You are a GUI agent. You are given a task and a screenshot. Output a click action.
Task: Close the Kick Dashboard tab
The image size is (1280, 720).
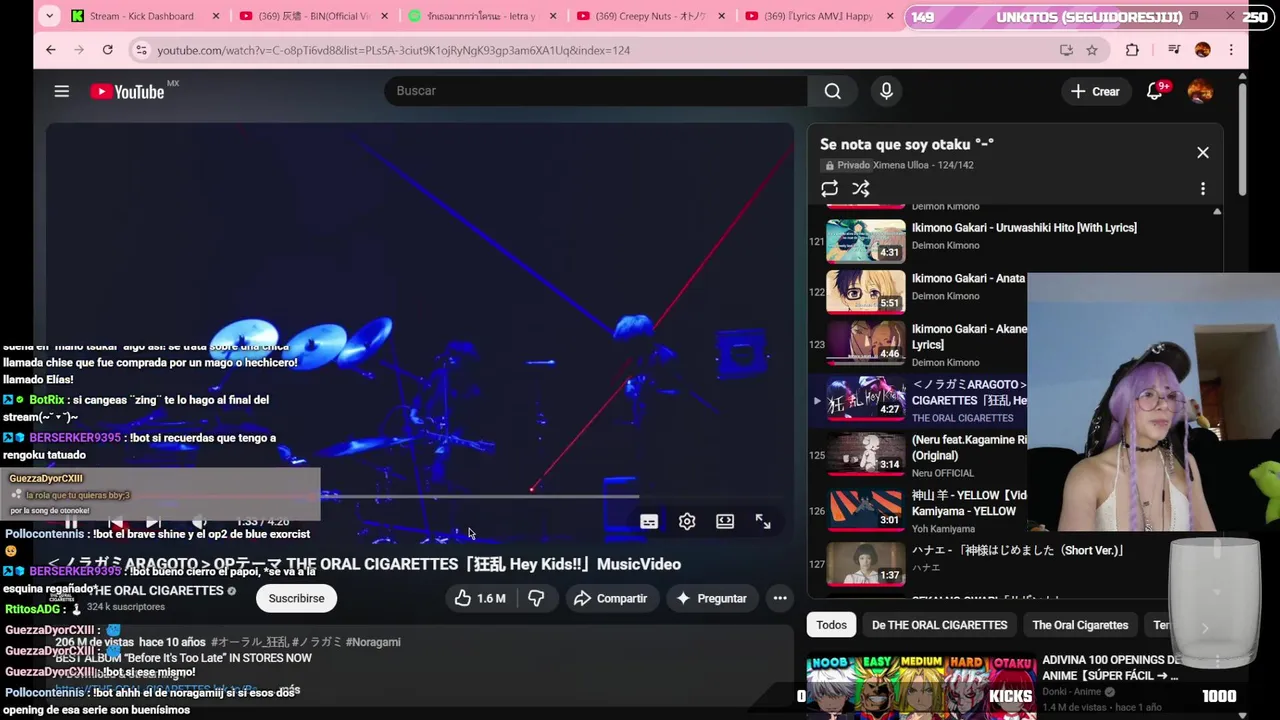[215, 16]
